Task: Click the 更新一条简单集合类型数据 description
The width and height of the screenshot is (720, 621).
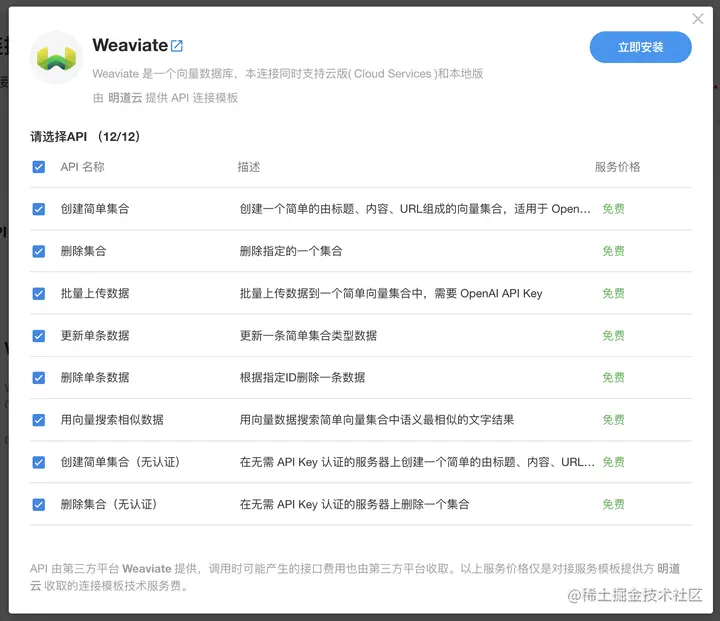Action: [308, 336]
